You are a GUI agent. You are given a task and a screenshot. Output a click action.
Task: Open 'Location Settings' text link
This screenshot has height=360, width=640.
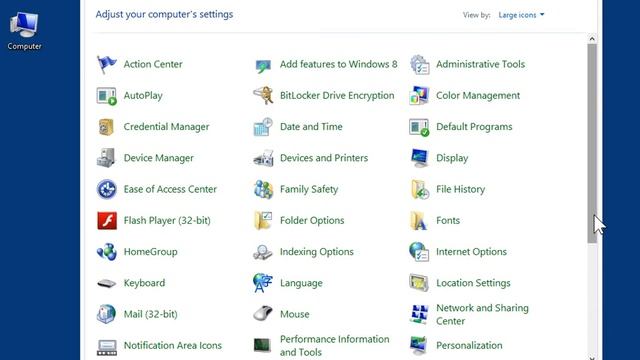tap(473, 283)
